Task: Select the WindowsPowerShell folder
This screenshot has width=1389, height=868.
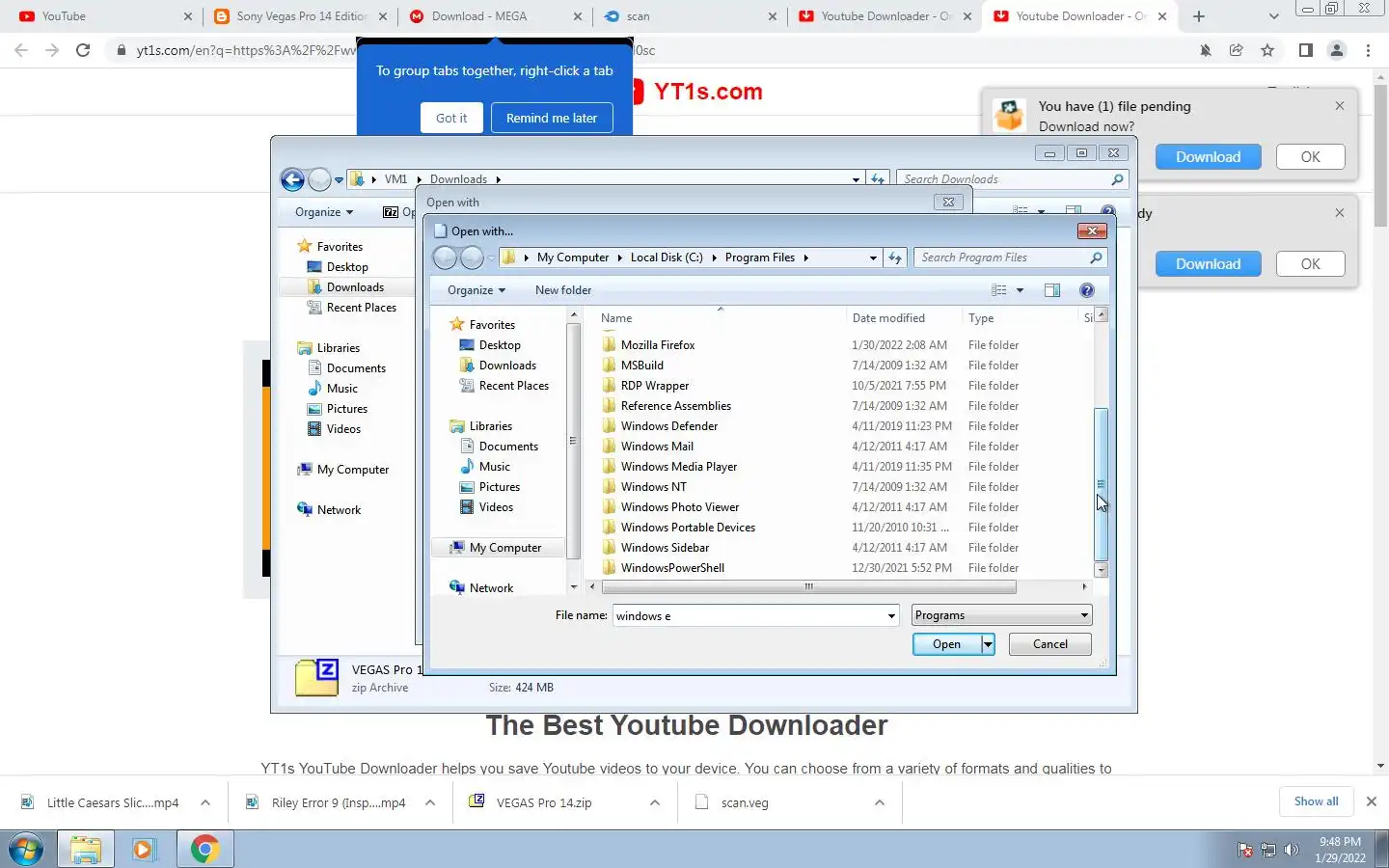Action: (672, 568)
